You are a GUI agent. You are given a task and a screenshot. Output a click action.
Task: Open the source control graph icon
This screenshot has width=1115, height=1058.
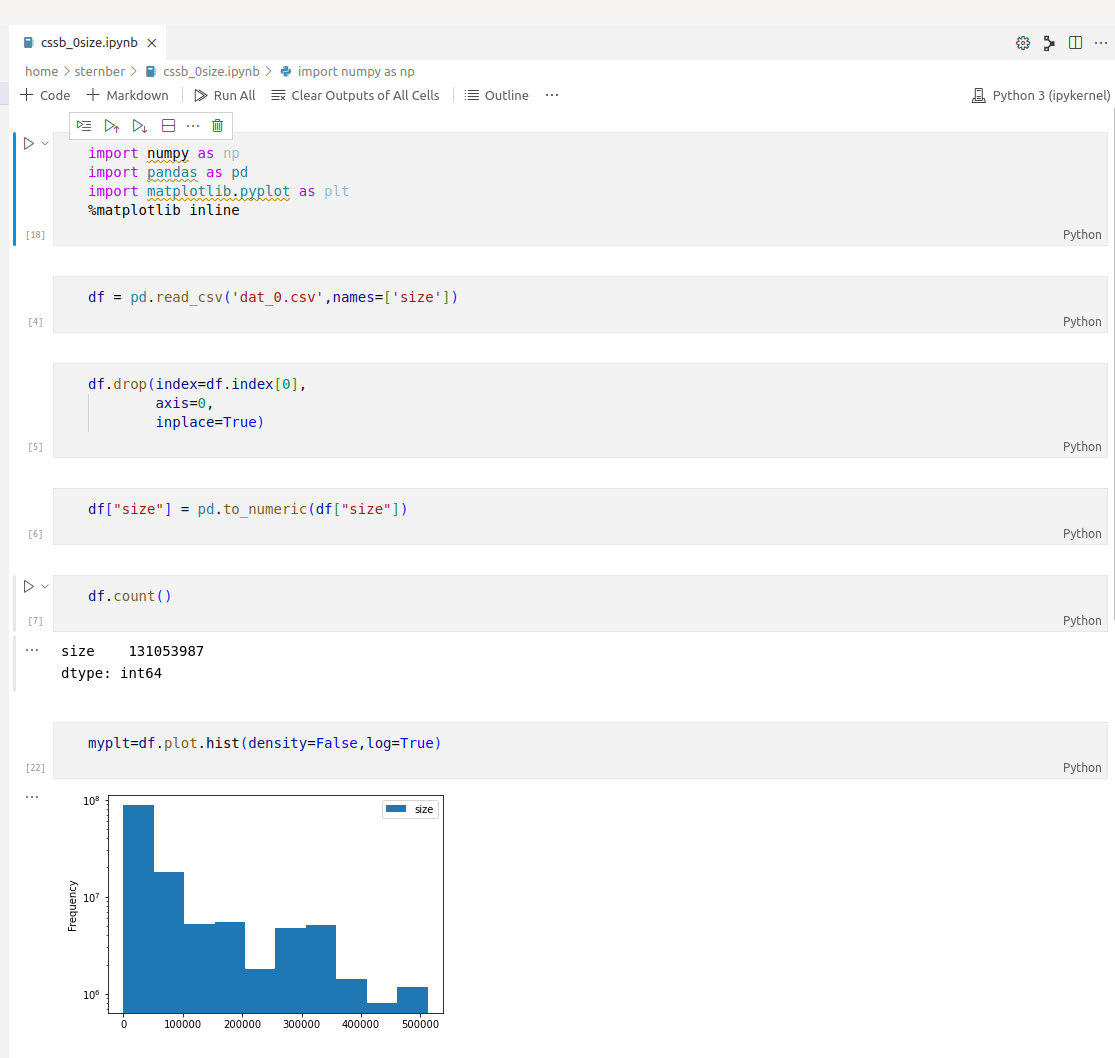click(1049, 43)
